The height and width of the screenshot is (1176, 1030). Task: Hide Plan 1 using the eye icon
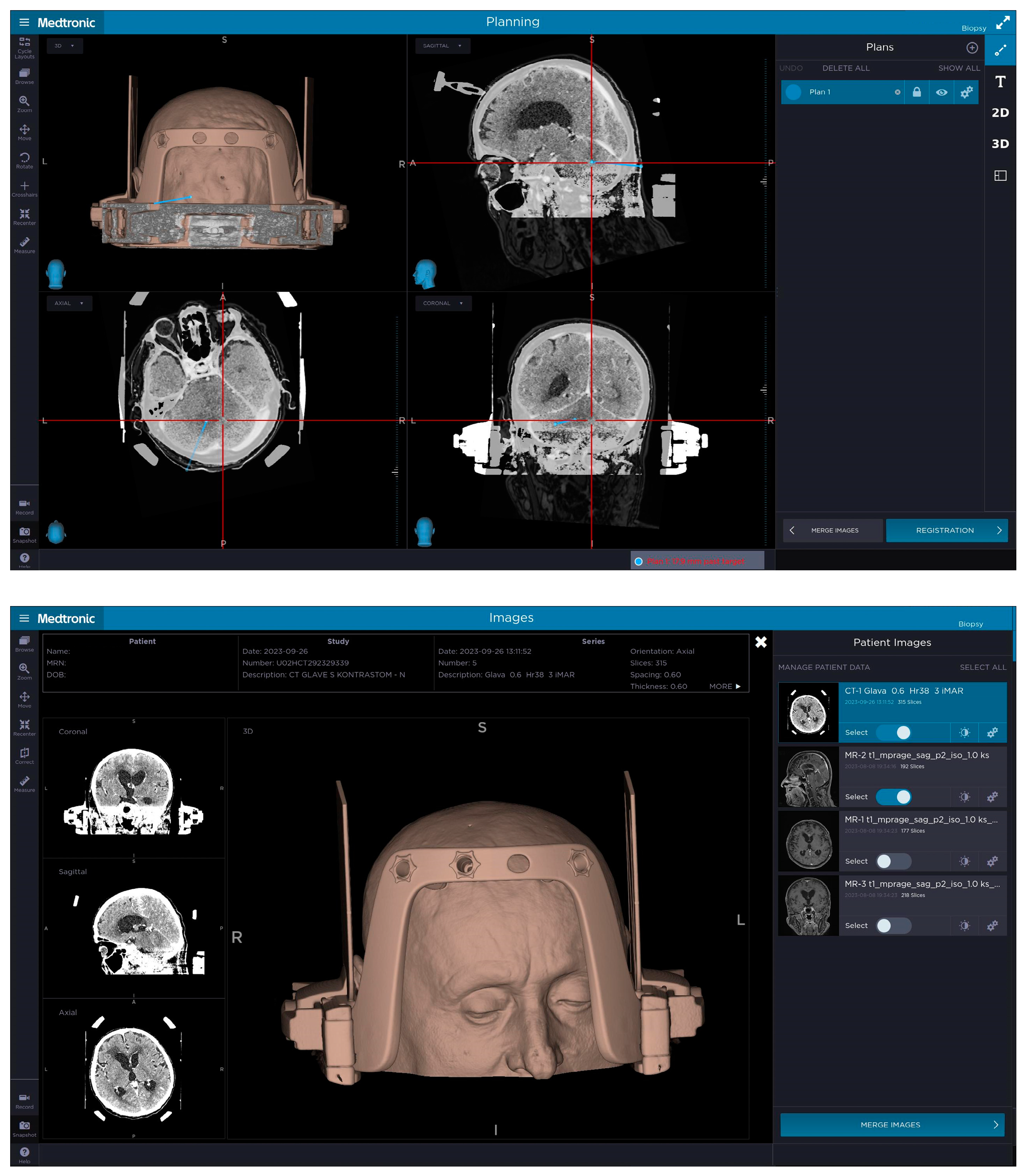point(941,92)
